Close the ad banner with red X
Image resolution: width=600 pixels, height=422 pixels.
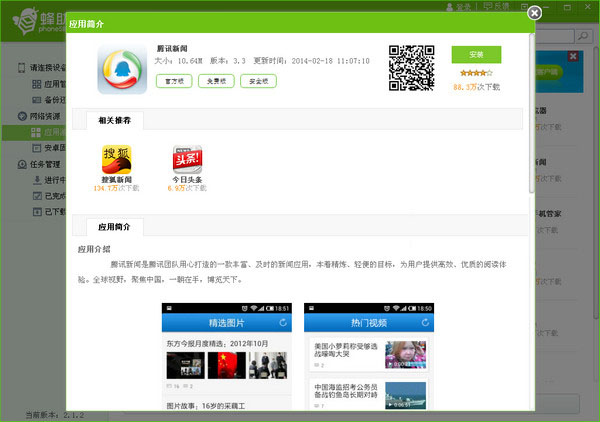point(573,56)
